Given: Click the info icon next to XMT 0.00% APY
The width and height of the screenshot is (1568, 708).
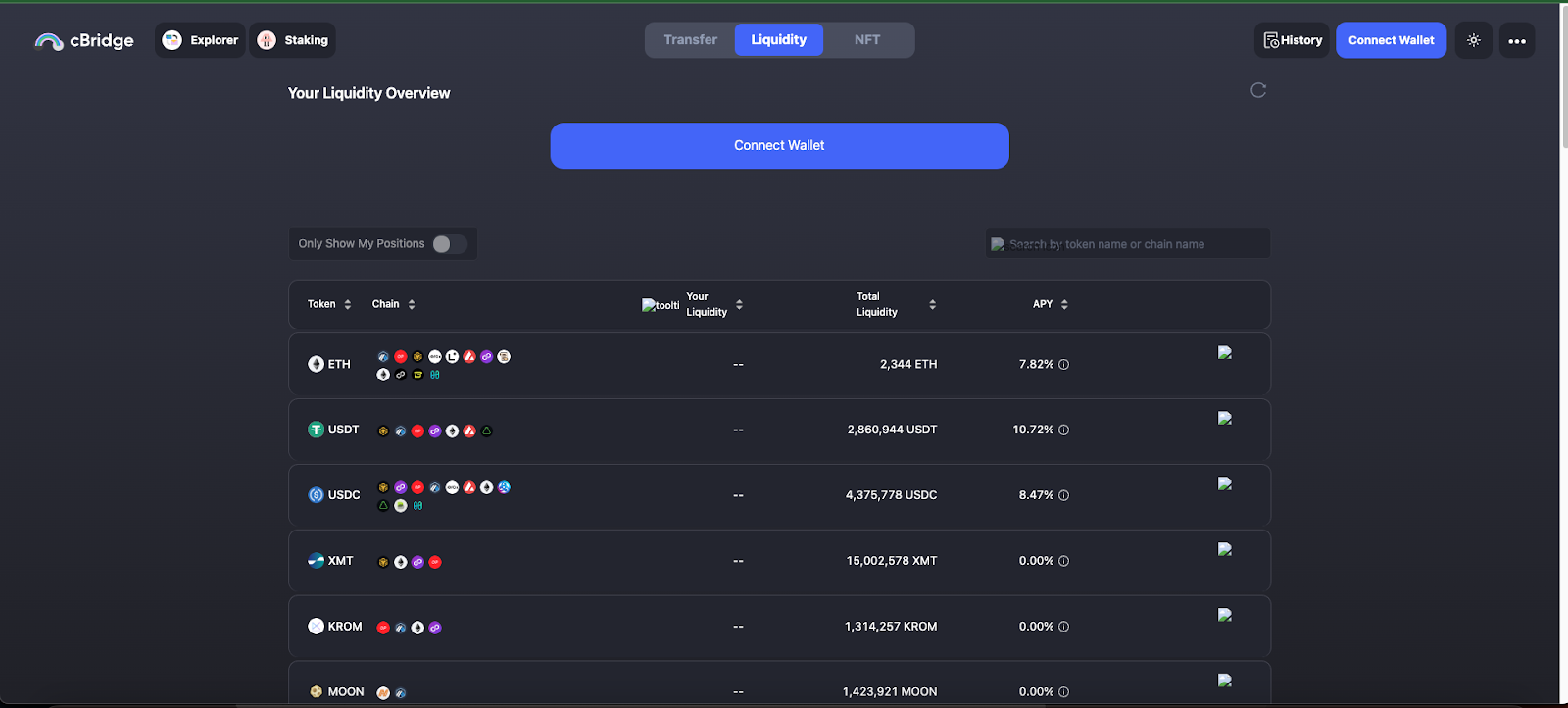Looking at the screenshot, I should (x=1064, y=562).
